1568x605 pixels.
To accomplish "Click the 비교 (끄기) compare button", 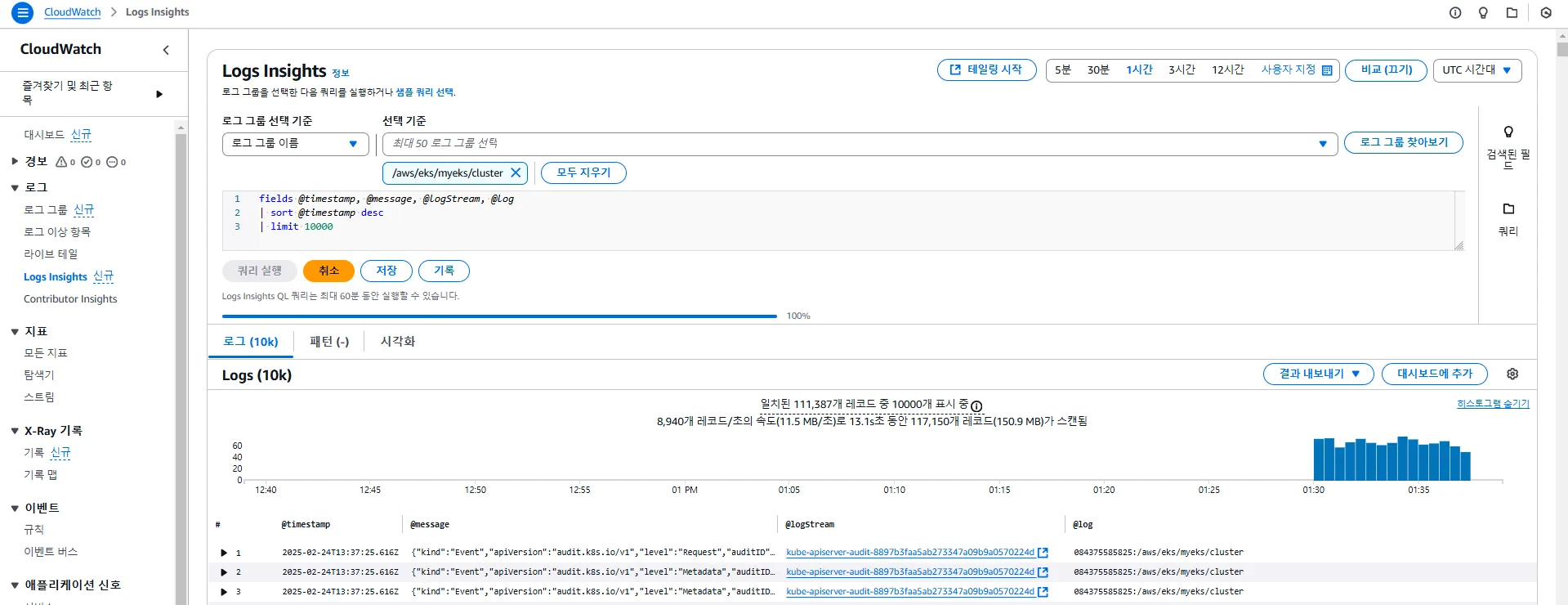I will point(1386,70).
